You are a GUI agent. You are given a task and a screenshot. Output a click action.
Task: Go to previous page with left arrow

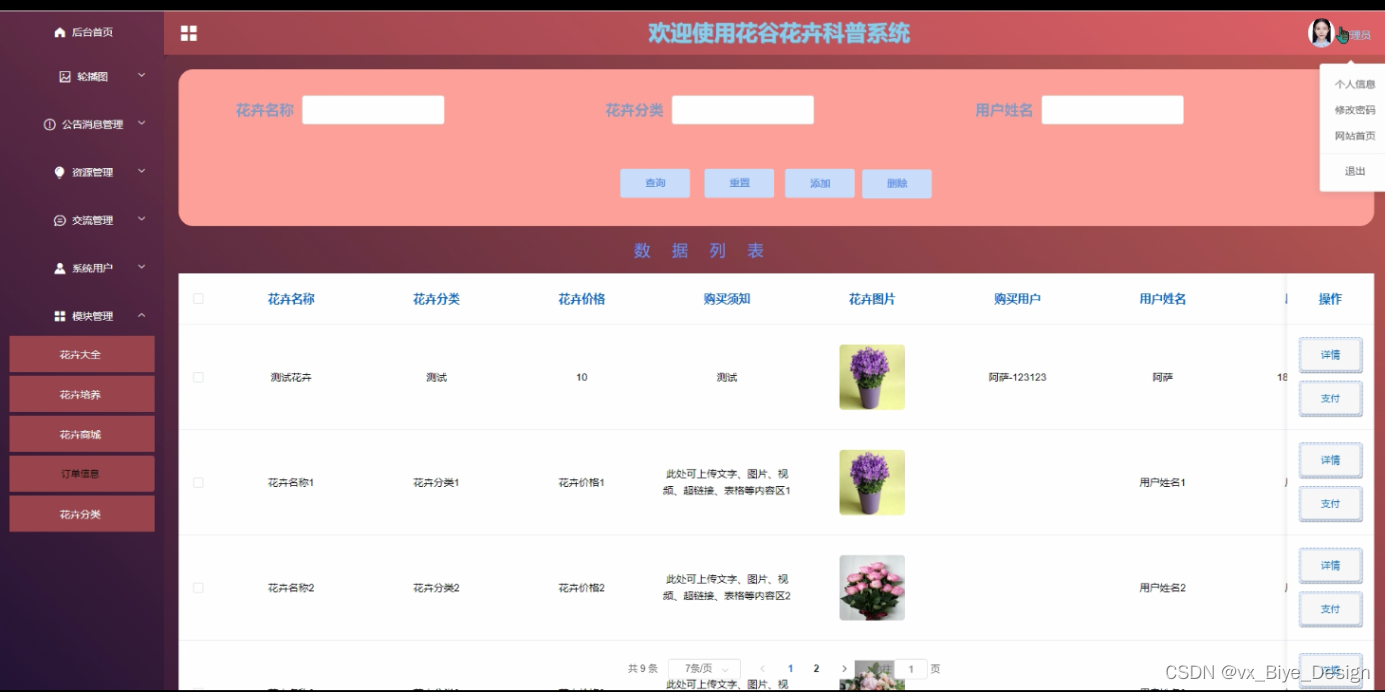tap(762, 668)
